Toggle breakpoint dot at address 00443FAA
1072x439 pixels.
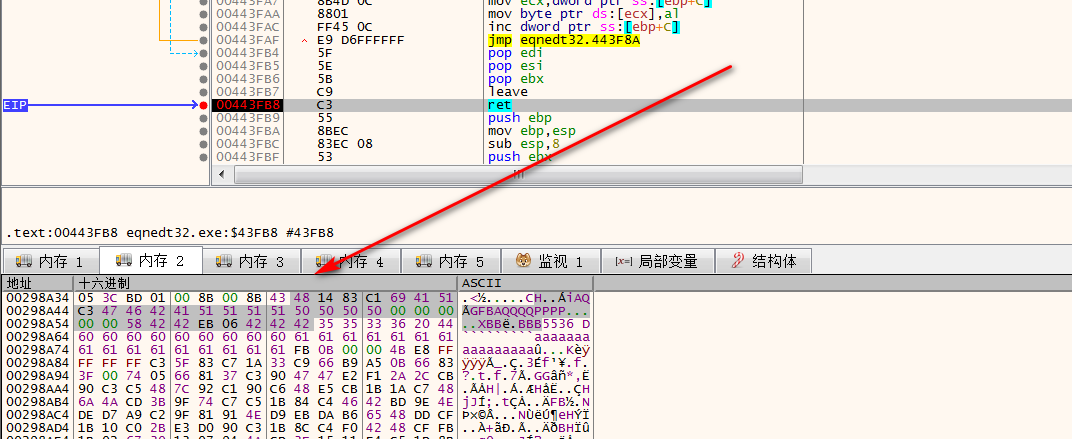tap(203, 14)
